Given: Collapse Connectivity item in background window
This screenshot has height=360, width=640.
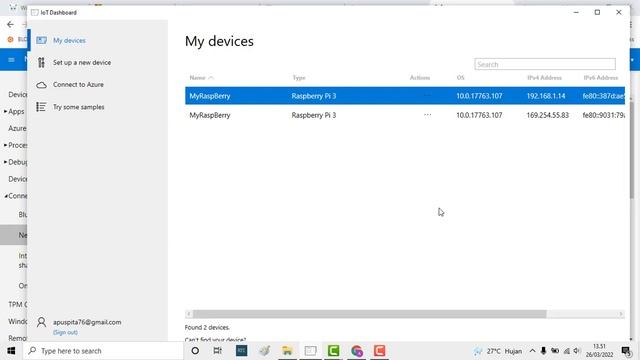Looking at the screenshot, I should pos(6,196).
